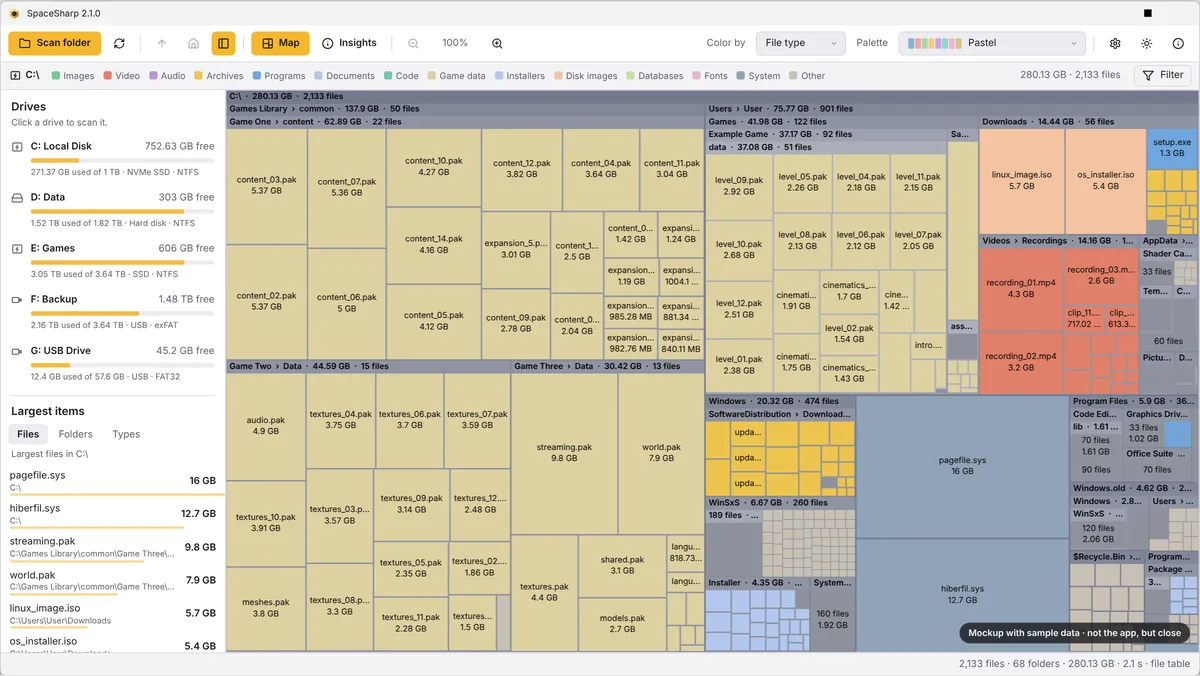
Task: Click the Video legend color swatch
Action: pyautogui.click(x=108, y=76)
